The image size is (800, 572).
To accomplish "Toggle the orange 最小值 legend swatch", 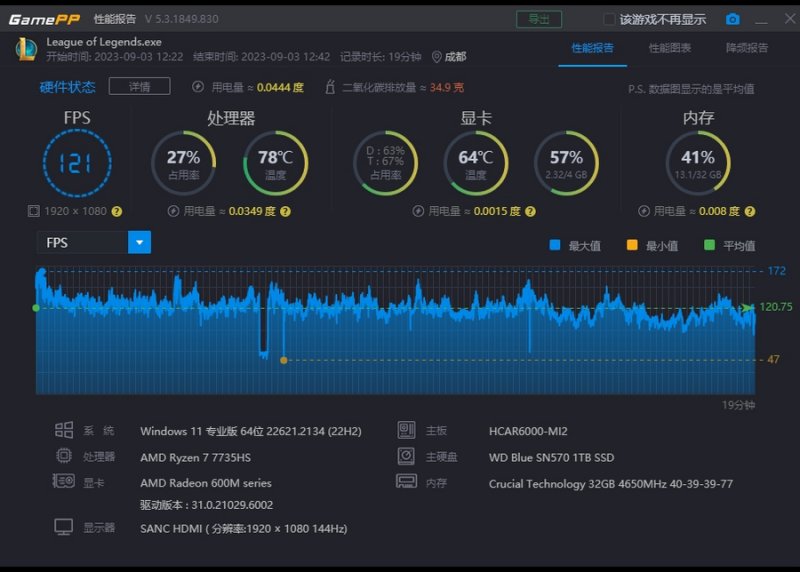I will [x=632, y=245].
